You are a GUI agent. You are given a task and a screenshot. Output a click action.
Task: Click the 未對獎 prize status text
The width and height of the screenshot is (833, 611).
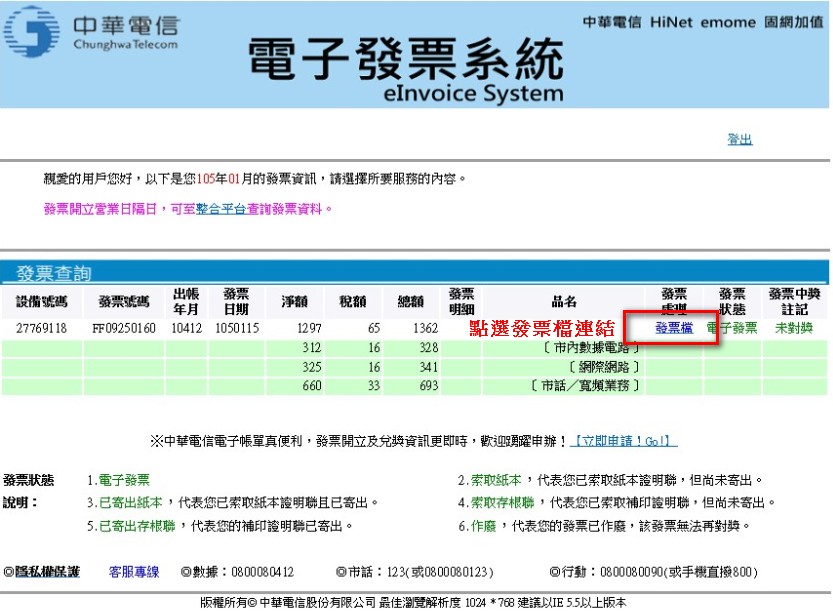pos(794,328)
